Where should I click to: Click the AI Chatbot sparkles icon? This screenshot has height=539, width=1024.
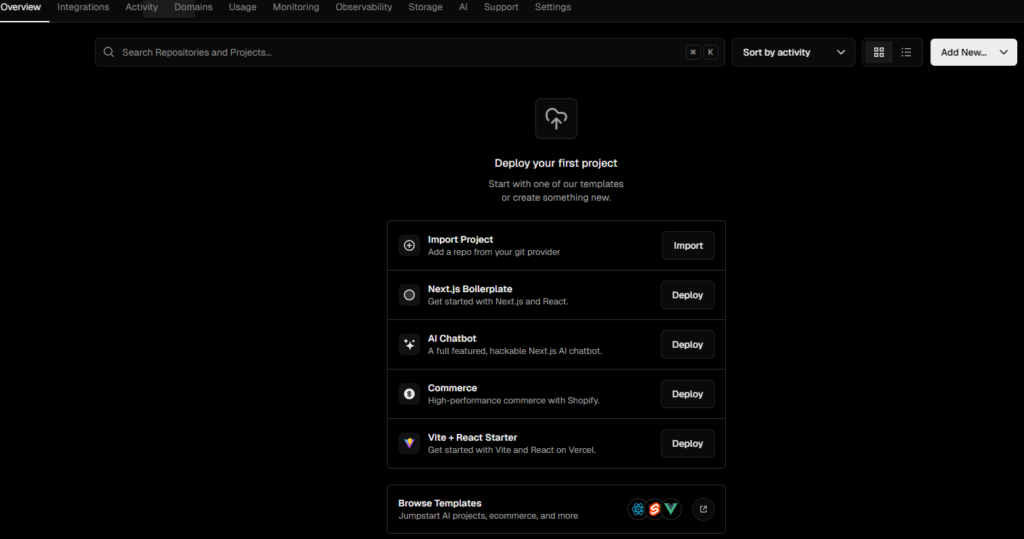409,345
